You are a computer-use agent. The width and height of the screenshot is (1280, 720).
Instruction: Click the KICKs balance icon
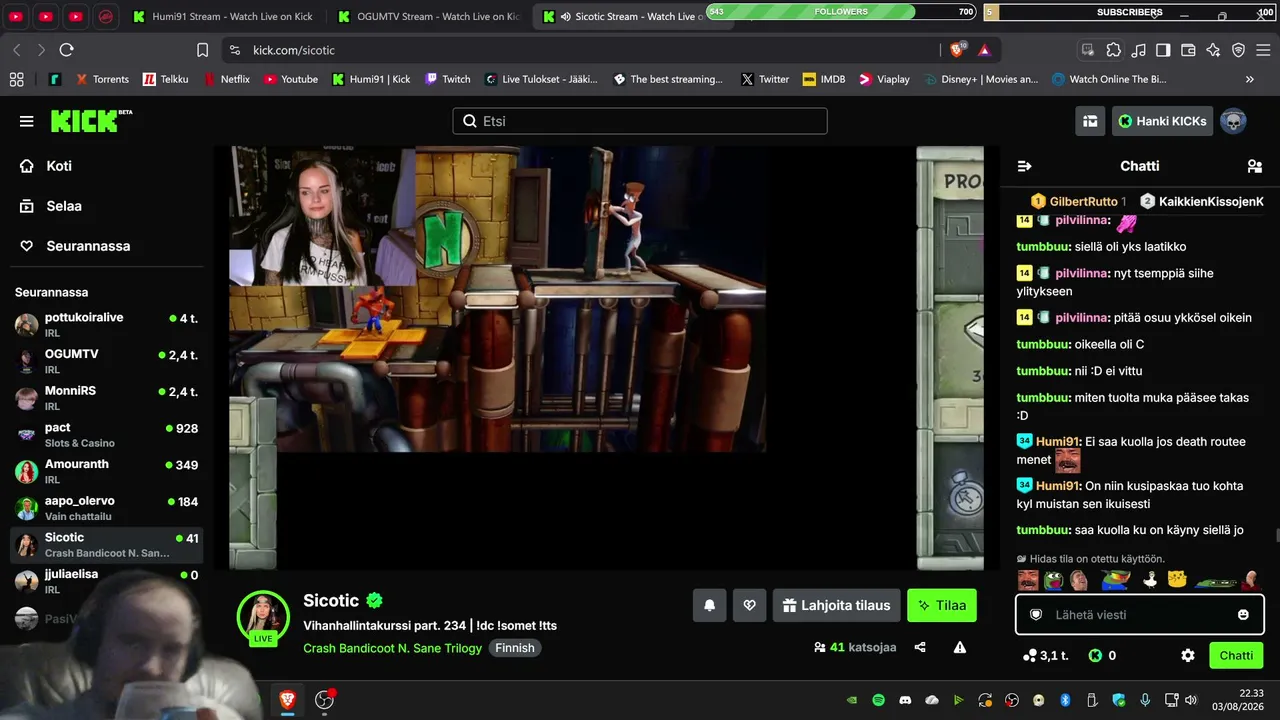click(1095, 656)
